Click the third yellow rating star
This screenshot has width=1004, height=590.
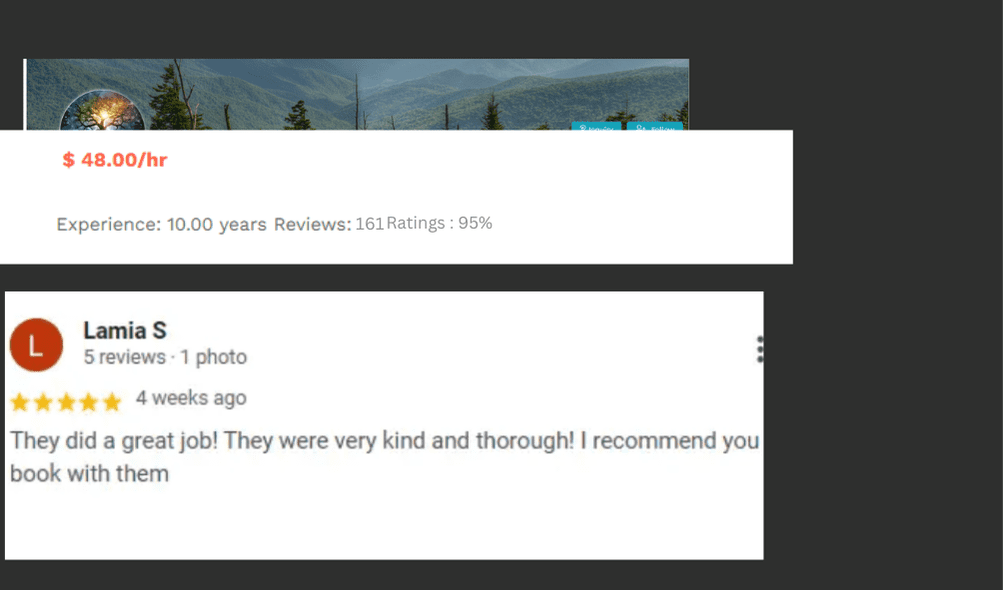pos(66,402)
